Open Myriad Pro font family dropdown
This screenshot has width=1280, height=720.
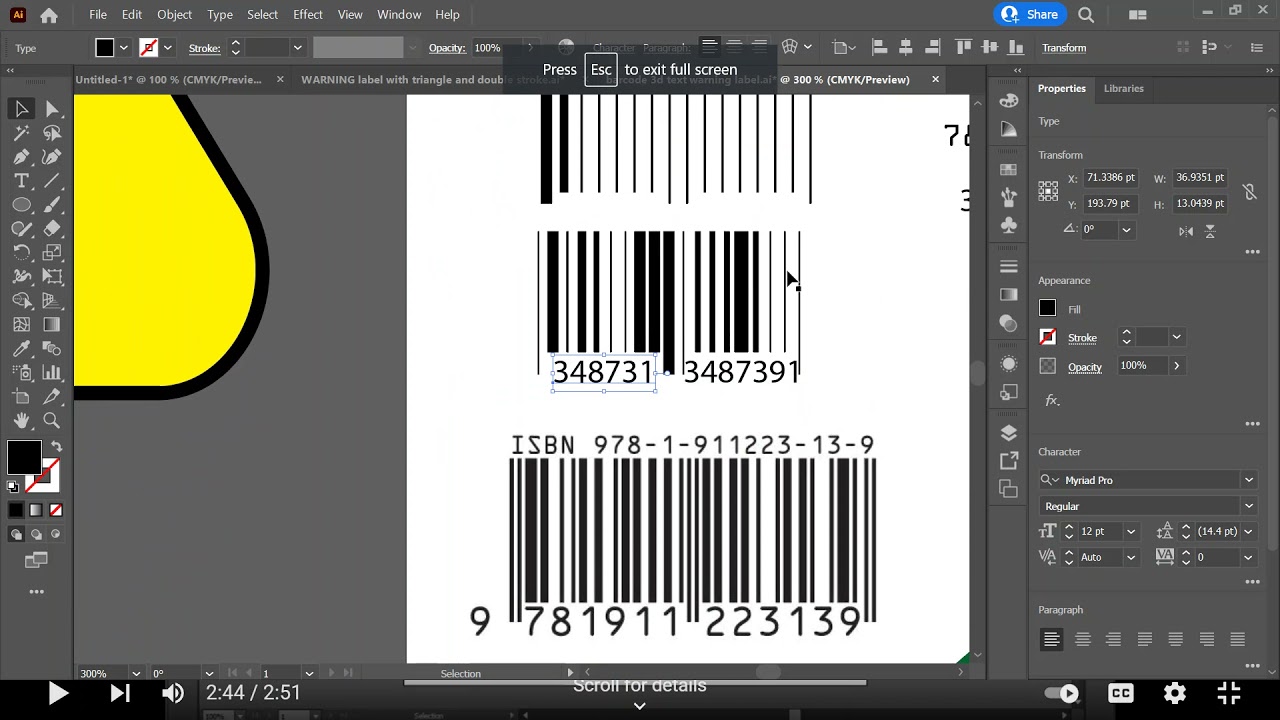pyautogui.click(x=1248, y=480)
